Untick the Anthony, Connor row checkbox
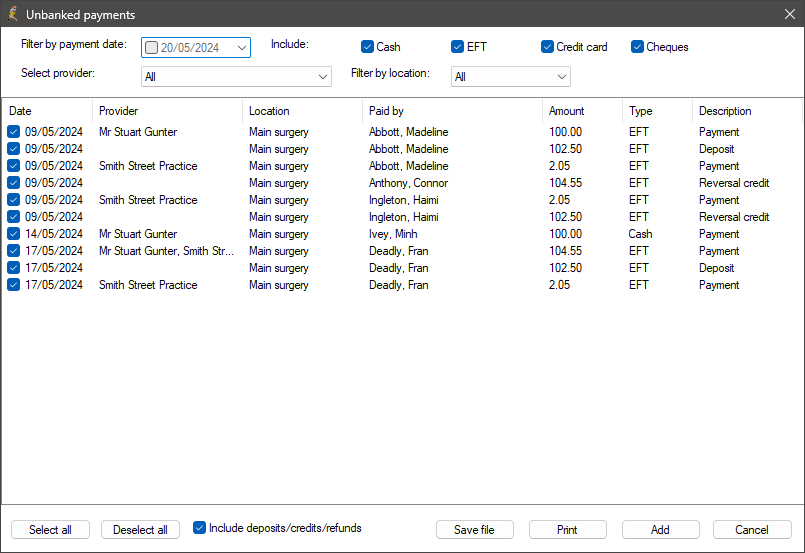Viewport: 805px width, 553px height. pos(14,183)
